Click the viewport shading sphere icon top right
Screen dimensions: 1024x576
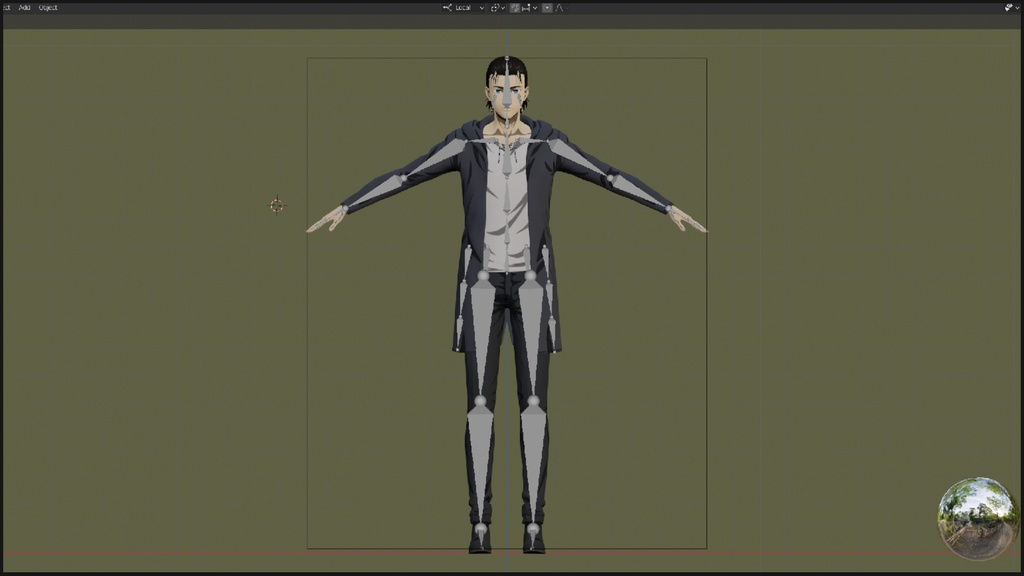[1008, 8]
